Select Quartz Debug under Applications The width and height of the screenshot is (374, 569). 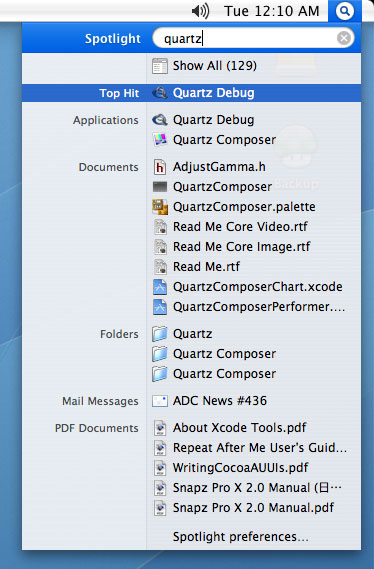(213, 120)
